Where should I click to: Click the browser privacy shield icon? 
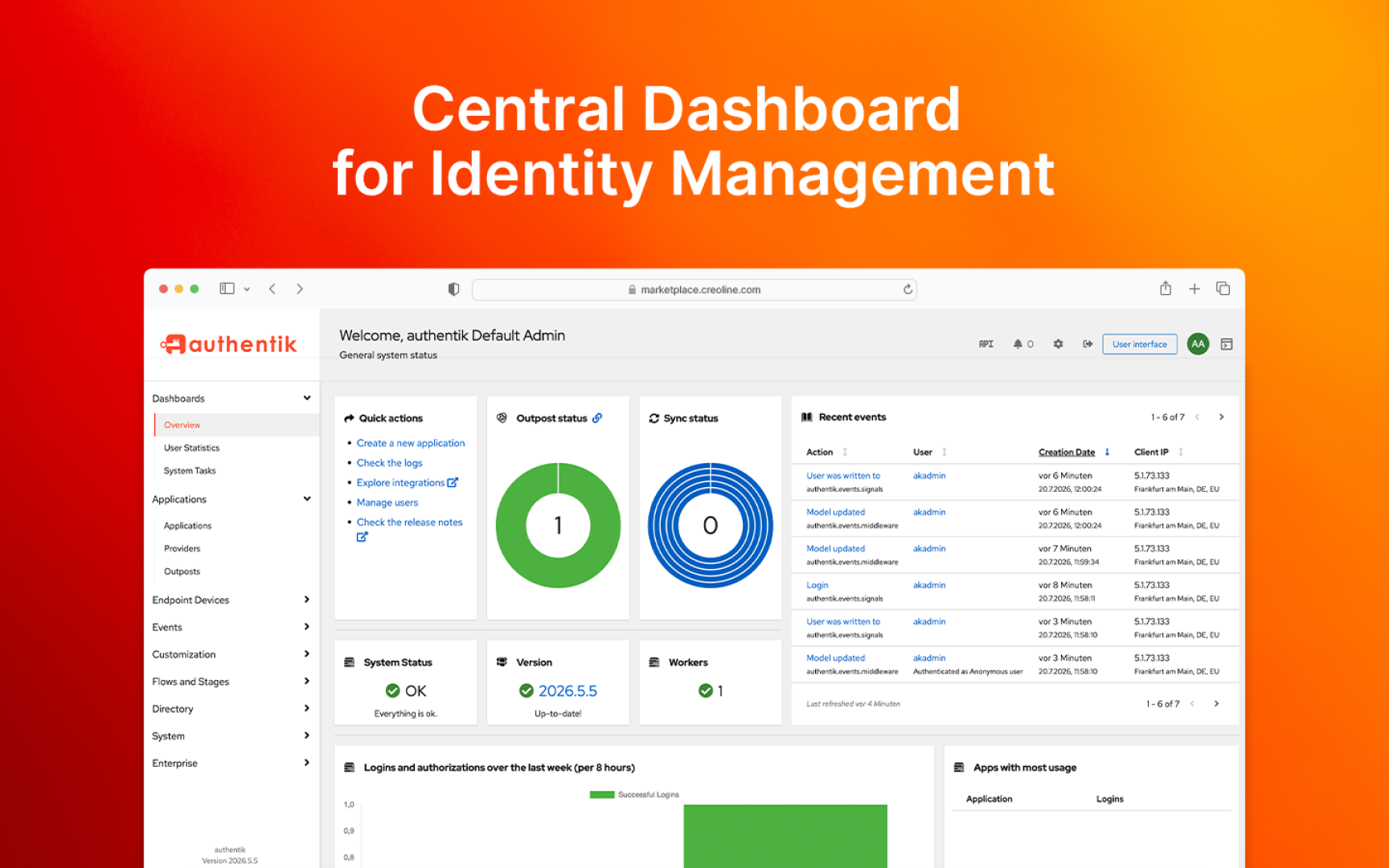453,289
